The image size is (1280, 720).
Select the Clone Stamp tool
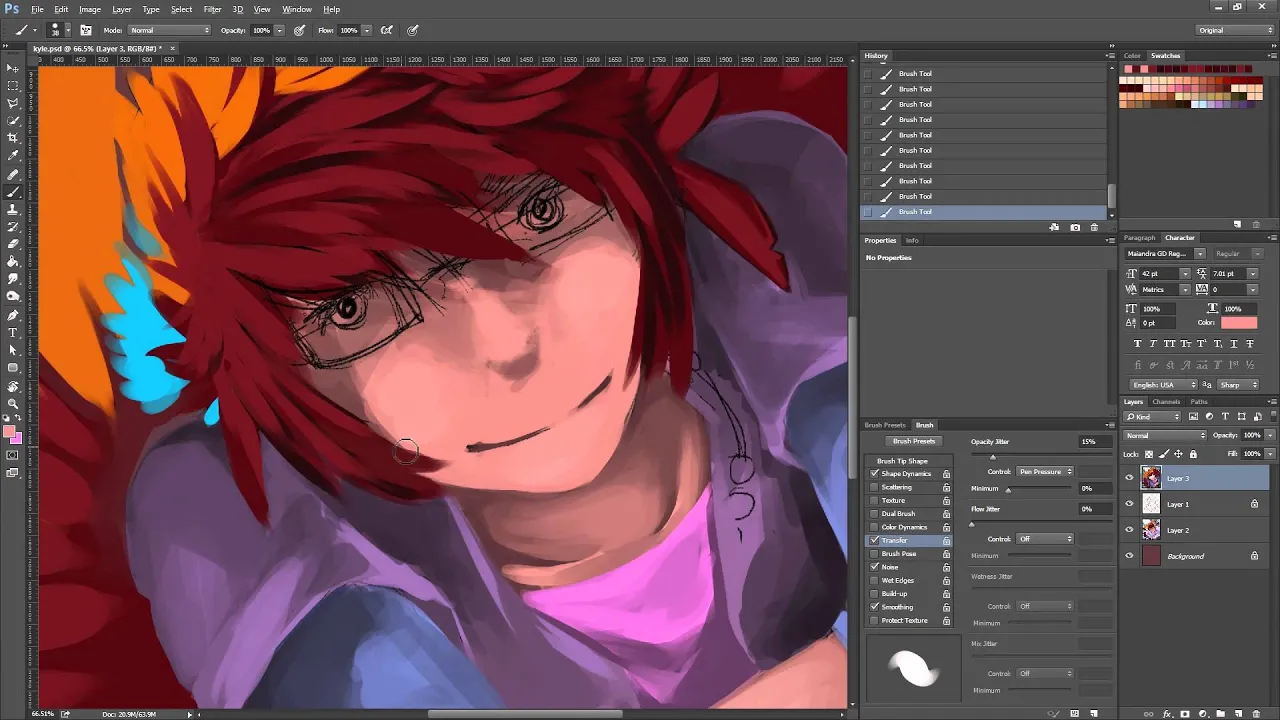pos(13,209)
